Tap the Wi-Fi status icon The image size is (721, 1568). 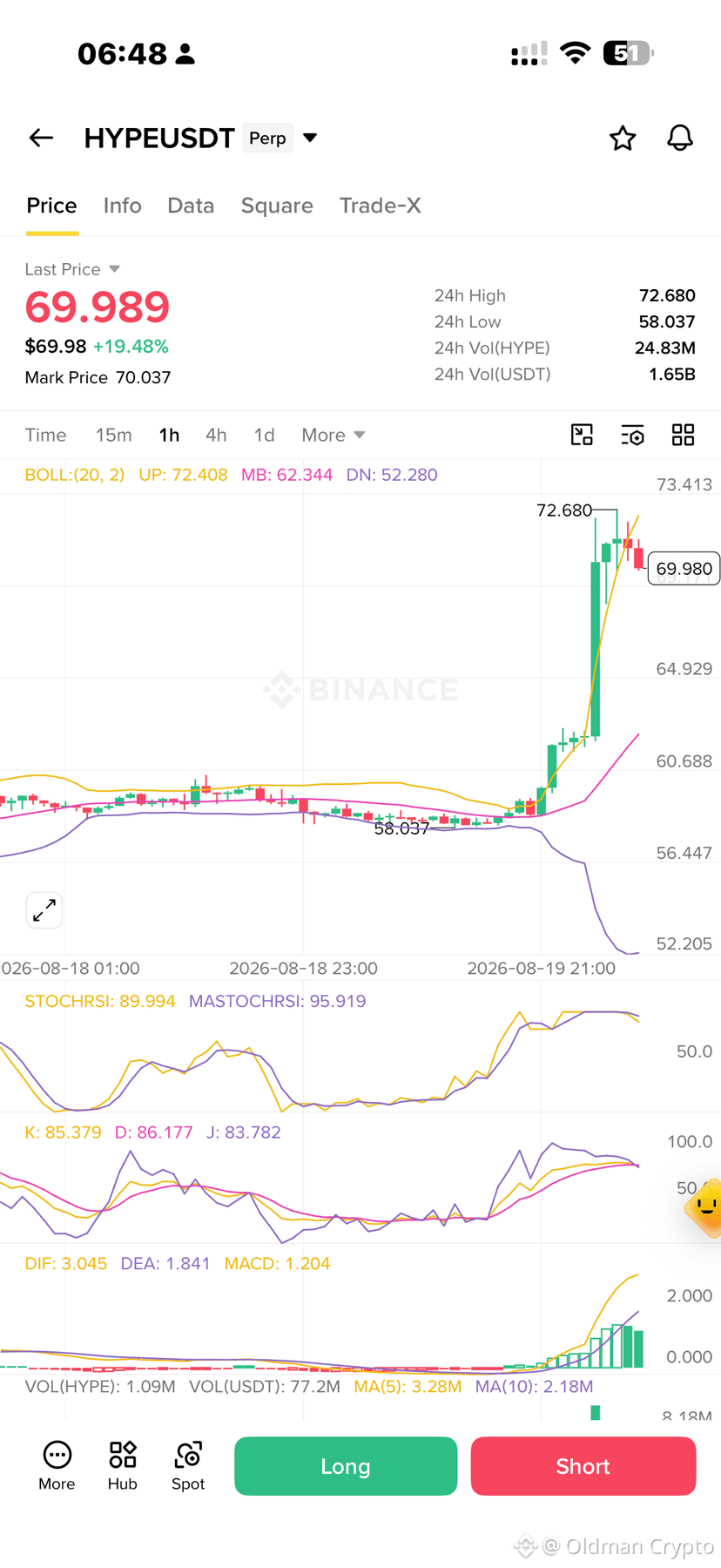coord(575,53)
